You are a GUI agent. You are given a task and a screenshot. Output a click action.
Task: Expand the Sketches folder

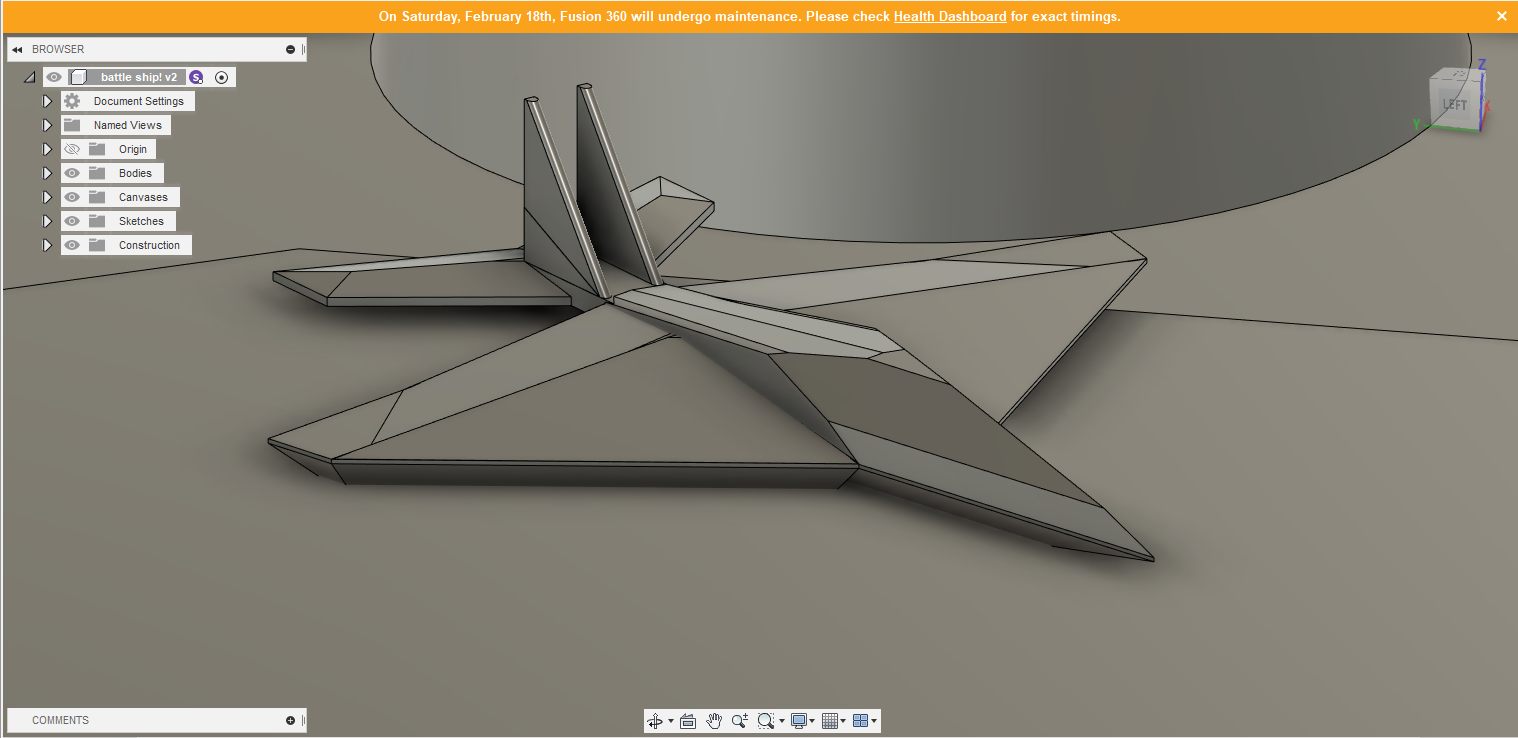coord(47,221)
